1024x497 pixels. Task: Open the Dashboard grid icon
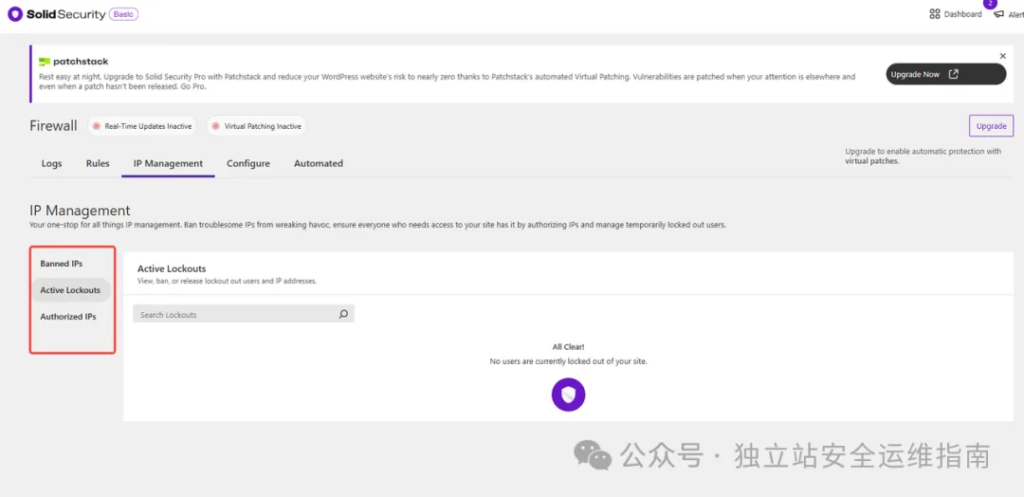coord(935,14)
